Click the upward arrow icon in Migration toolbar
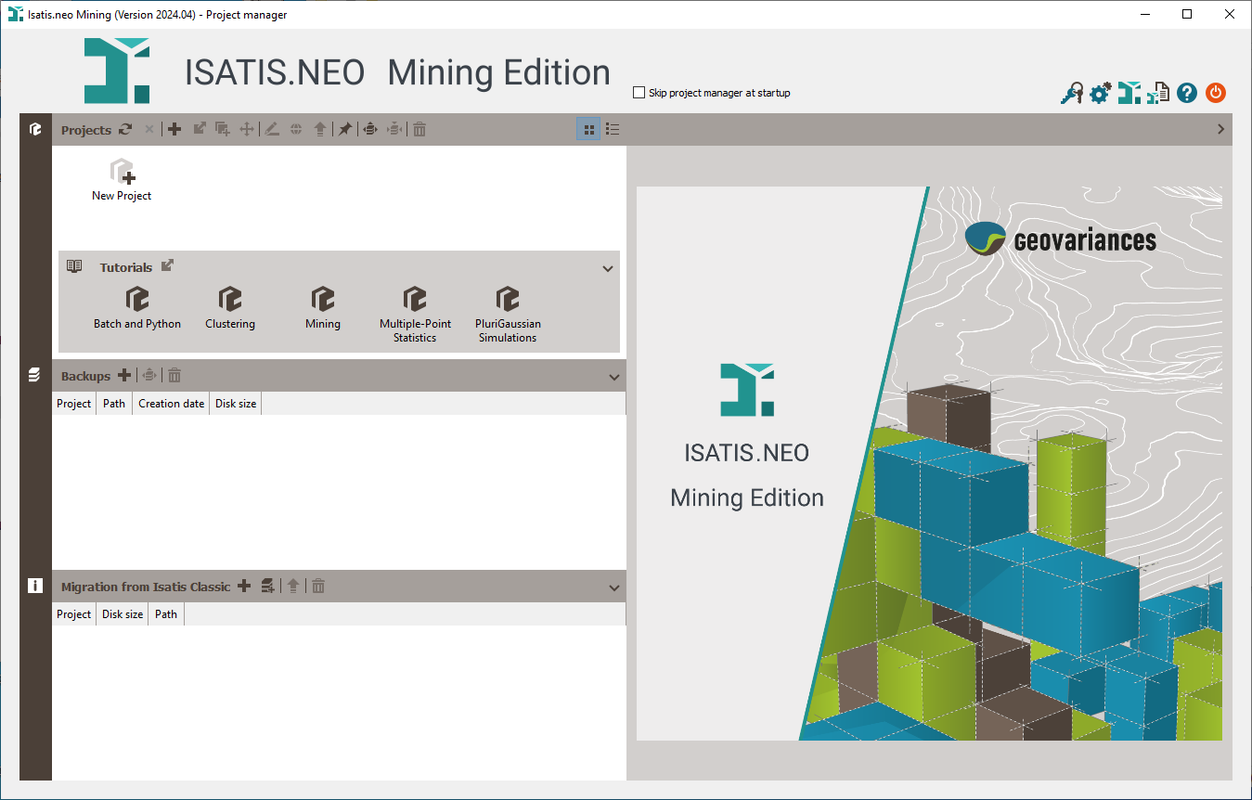1252x800 pixels. click(293, 586)
